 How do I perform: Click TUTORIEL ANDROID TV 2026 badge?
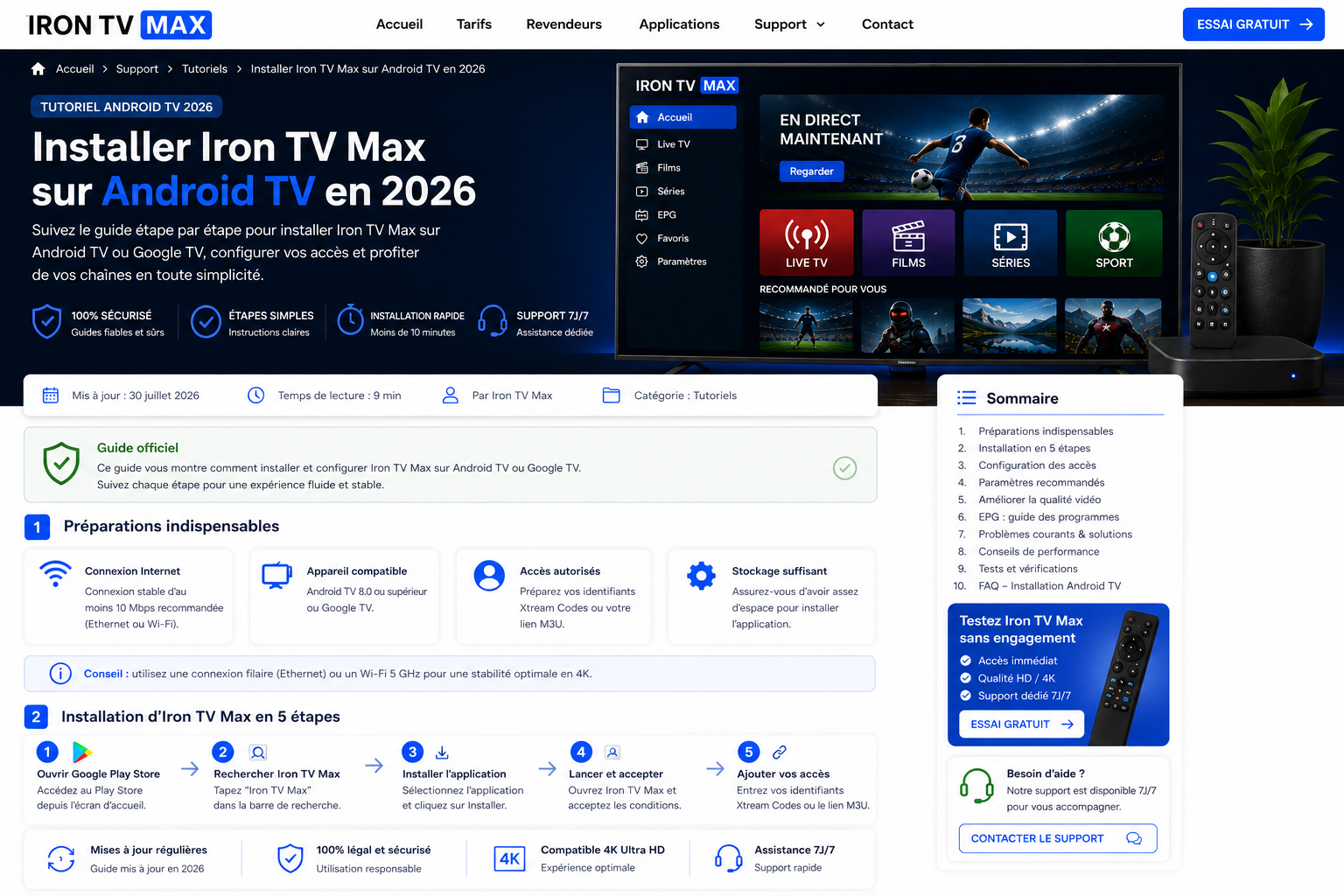pyautogui.click(x=127, y=107)
